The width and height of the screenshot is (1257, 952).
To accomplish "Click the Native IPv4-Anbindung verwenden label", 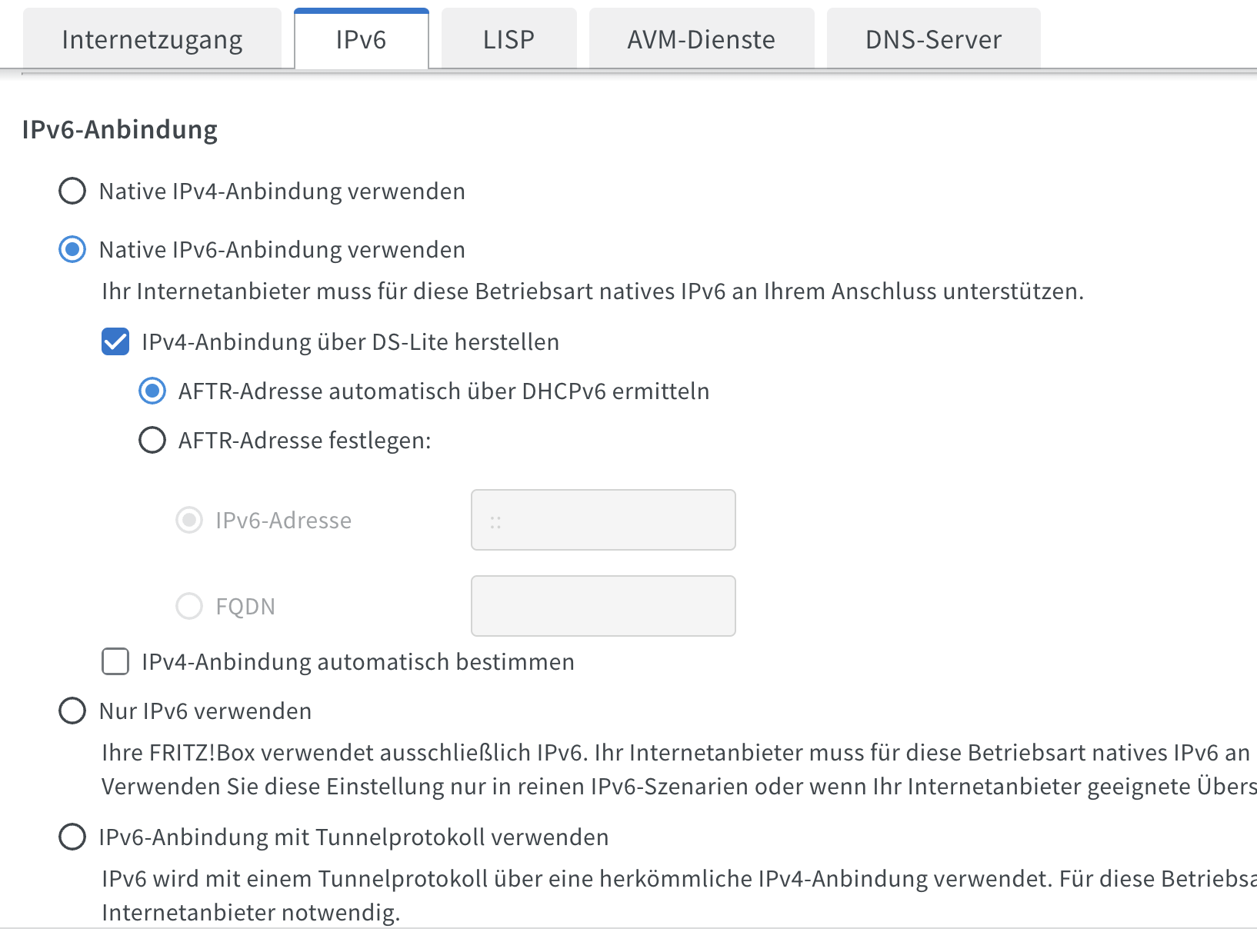I will (282, 191).
